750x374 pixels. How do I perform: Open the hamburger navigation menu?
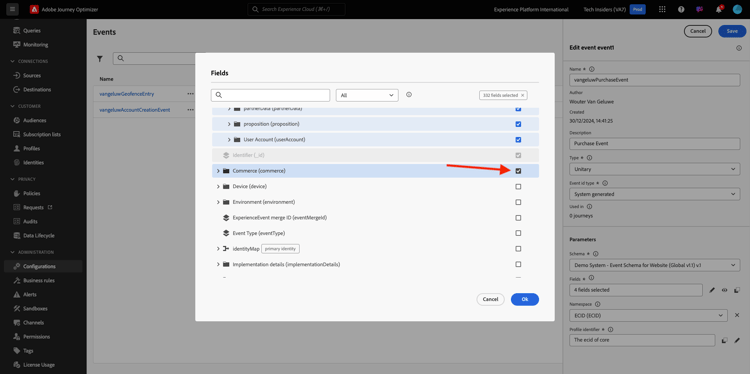point(12,9)
